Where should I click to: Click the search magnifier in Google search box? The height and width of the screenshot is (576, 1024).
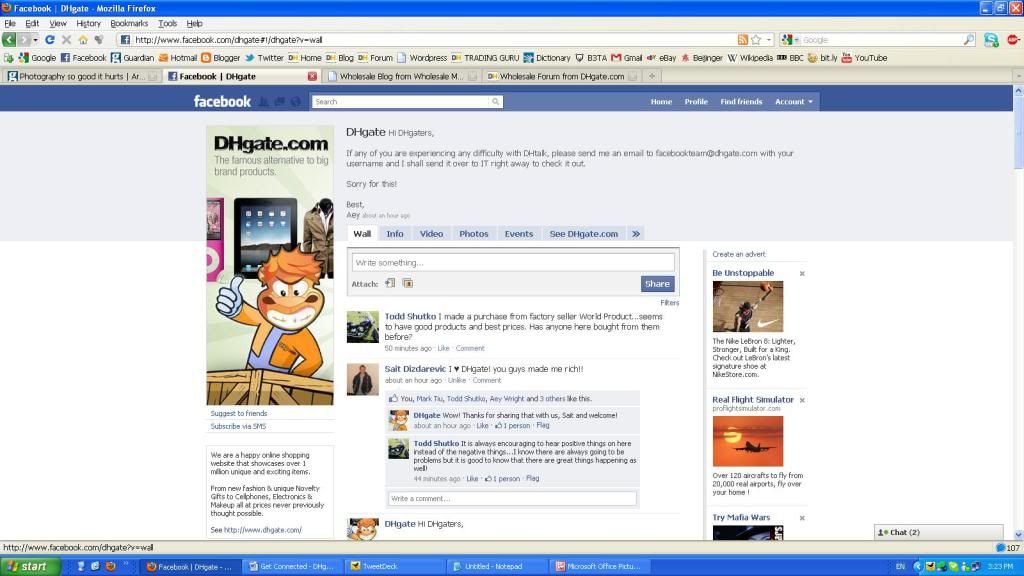click(968, 40)
